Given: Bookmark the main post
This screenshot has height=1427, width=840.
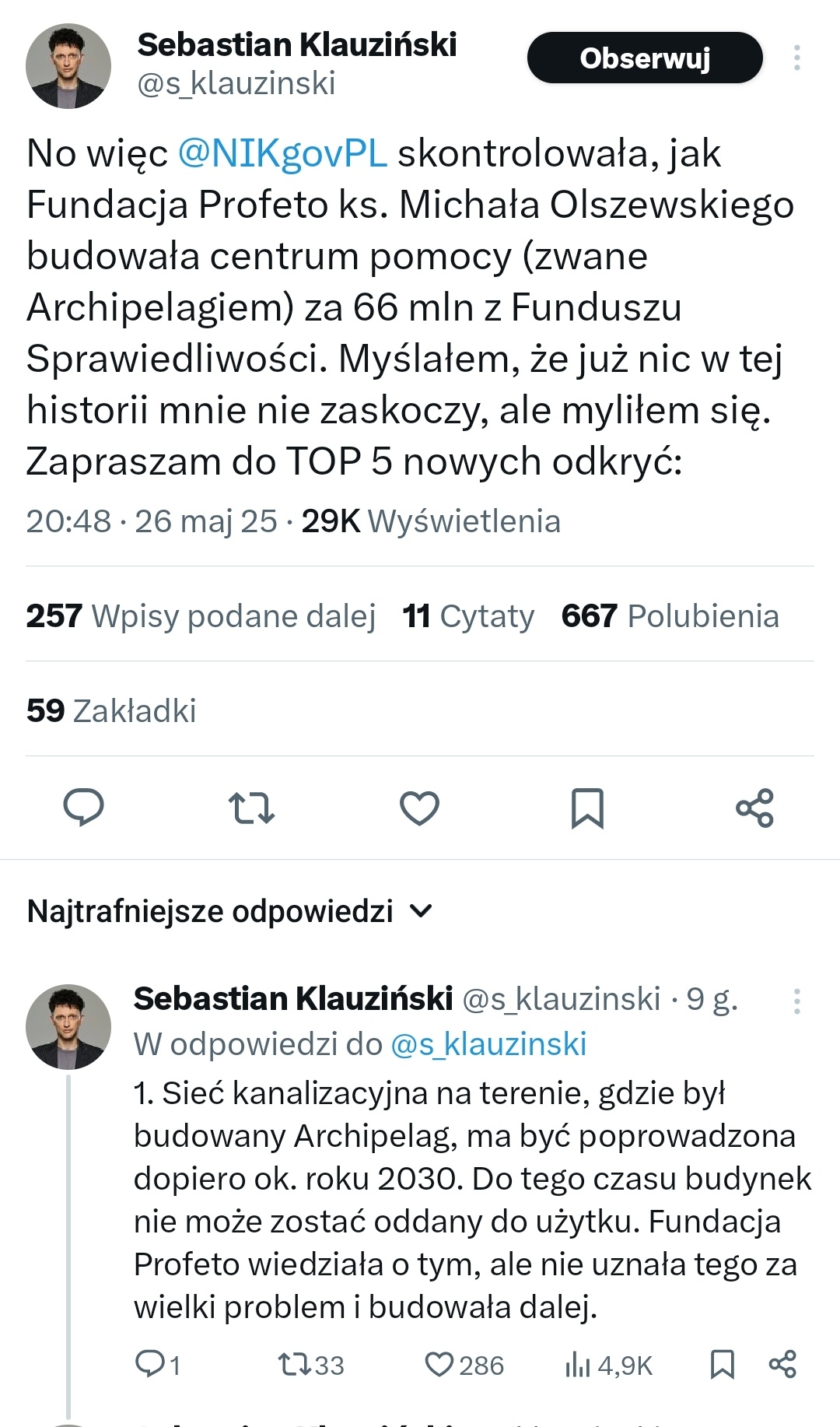Looking at the screenshot, I should (587, 807).
